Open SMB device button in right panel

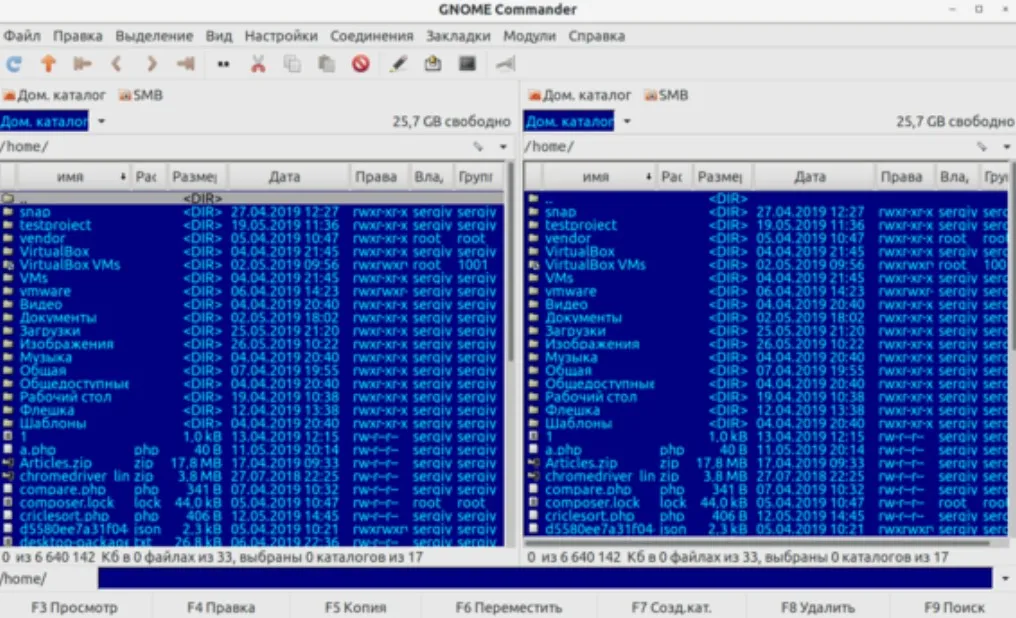[x=666, y=95]
